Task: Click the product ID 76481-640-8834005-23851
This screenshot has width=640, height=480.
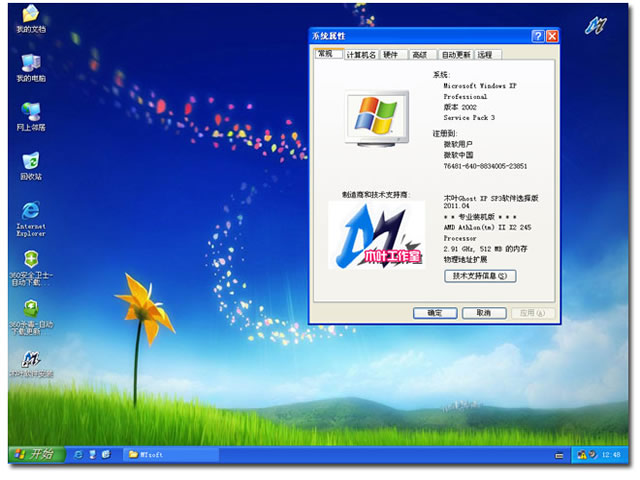Action: pyautogui.click(x=485, y=166)
